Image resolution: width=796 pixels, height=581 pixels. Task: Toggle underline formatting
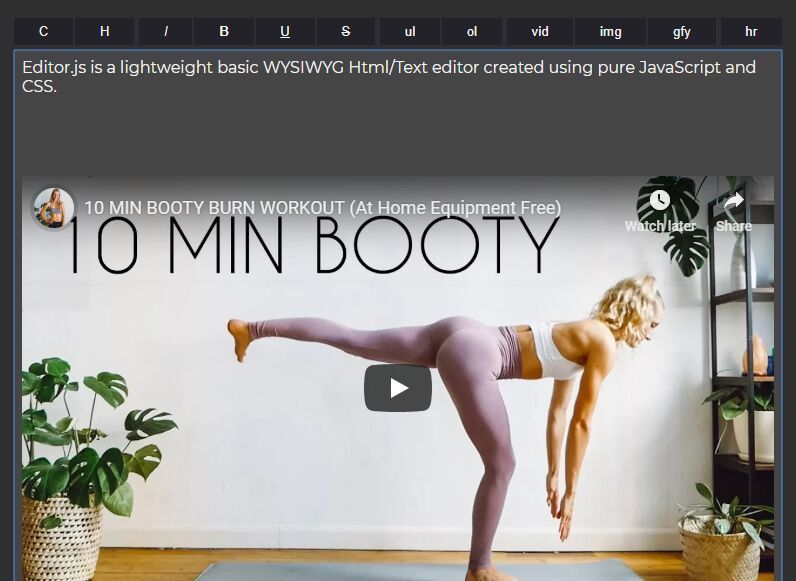coord(285,31)
